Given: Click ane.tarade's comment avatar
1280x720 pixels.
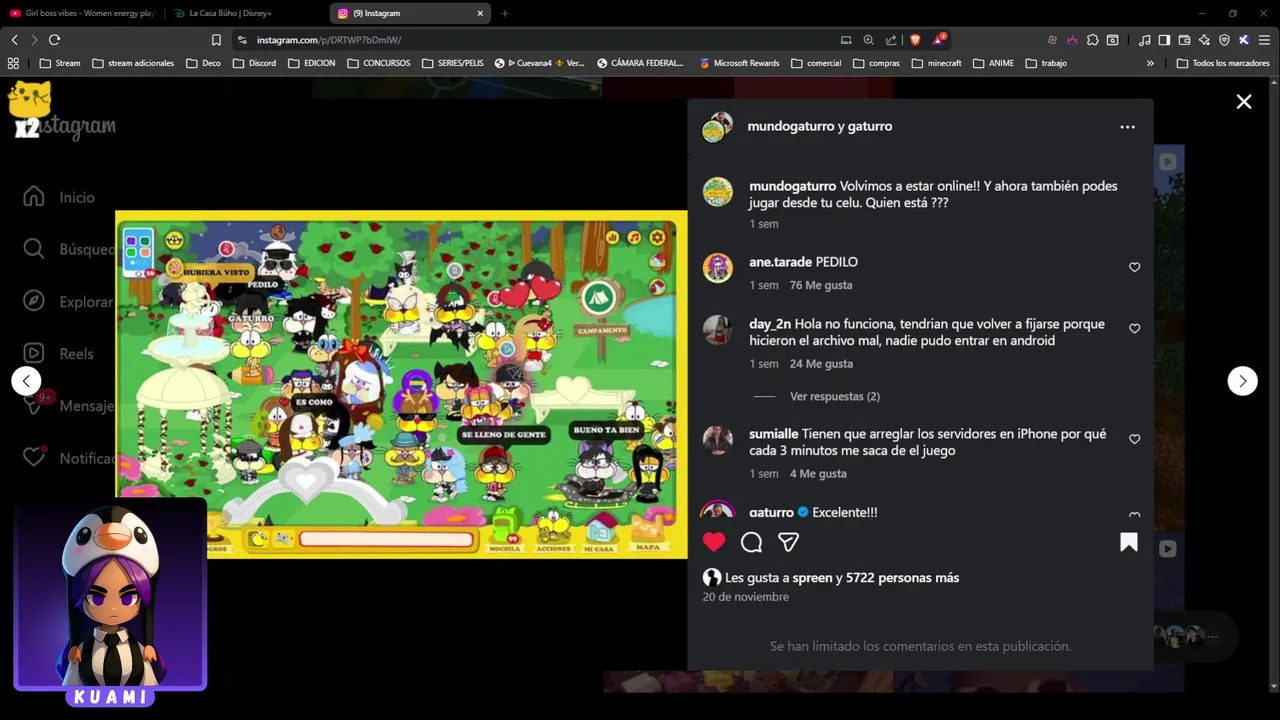Looking at the screenshot, I should point(717,268).
